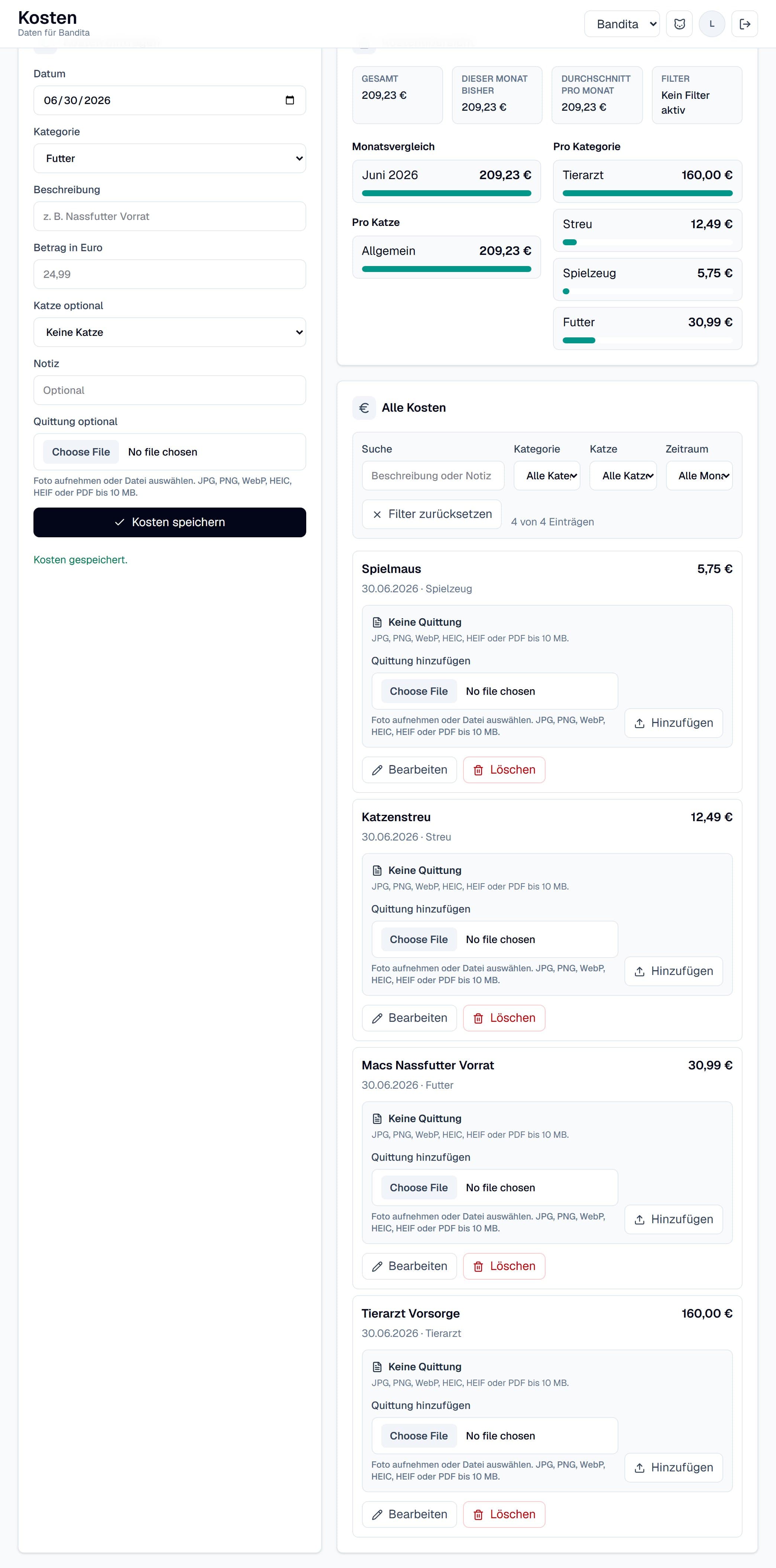Click the X icon on Filter zurücksetzen
776x1568 pixels.
coord(377,514)
